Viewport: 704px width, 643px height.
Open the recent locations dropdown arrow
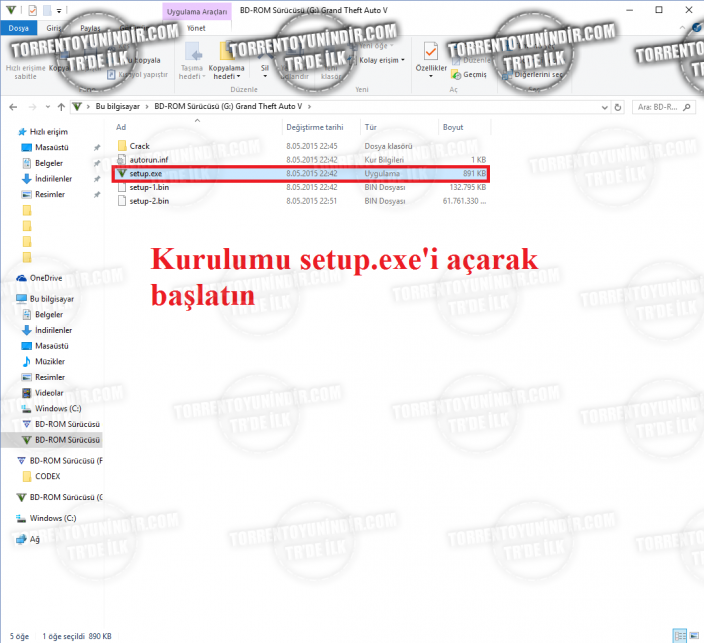(48, 107)
